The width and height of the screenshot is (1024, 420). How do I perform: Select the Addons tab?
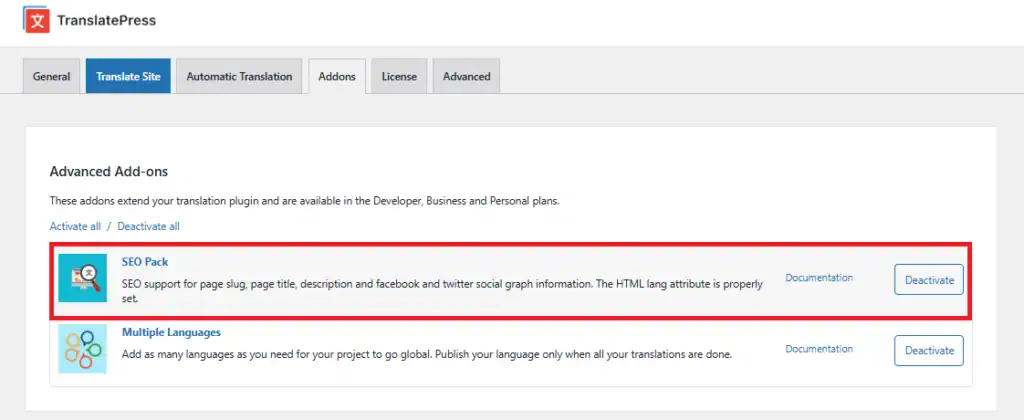337,76
